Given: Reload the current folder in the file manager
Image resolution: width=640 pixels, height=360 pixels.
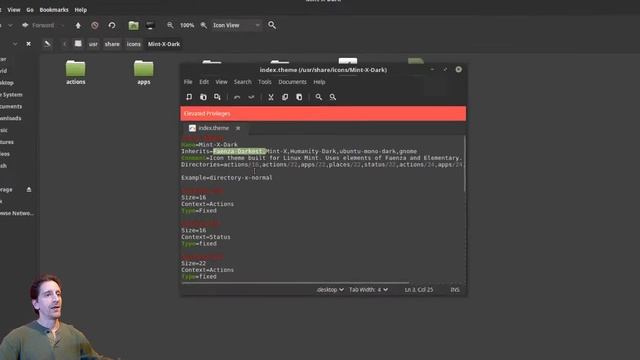Looking at the screenshot, I should point(112,25).
